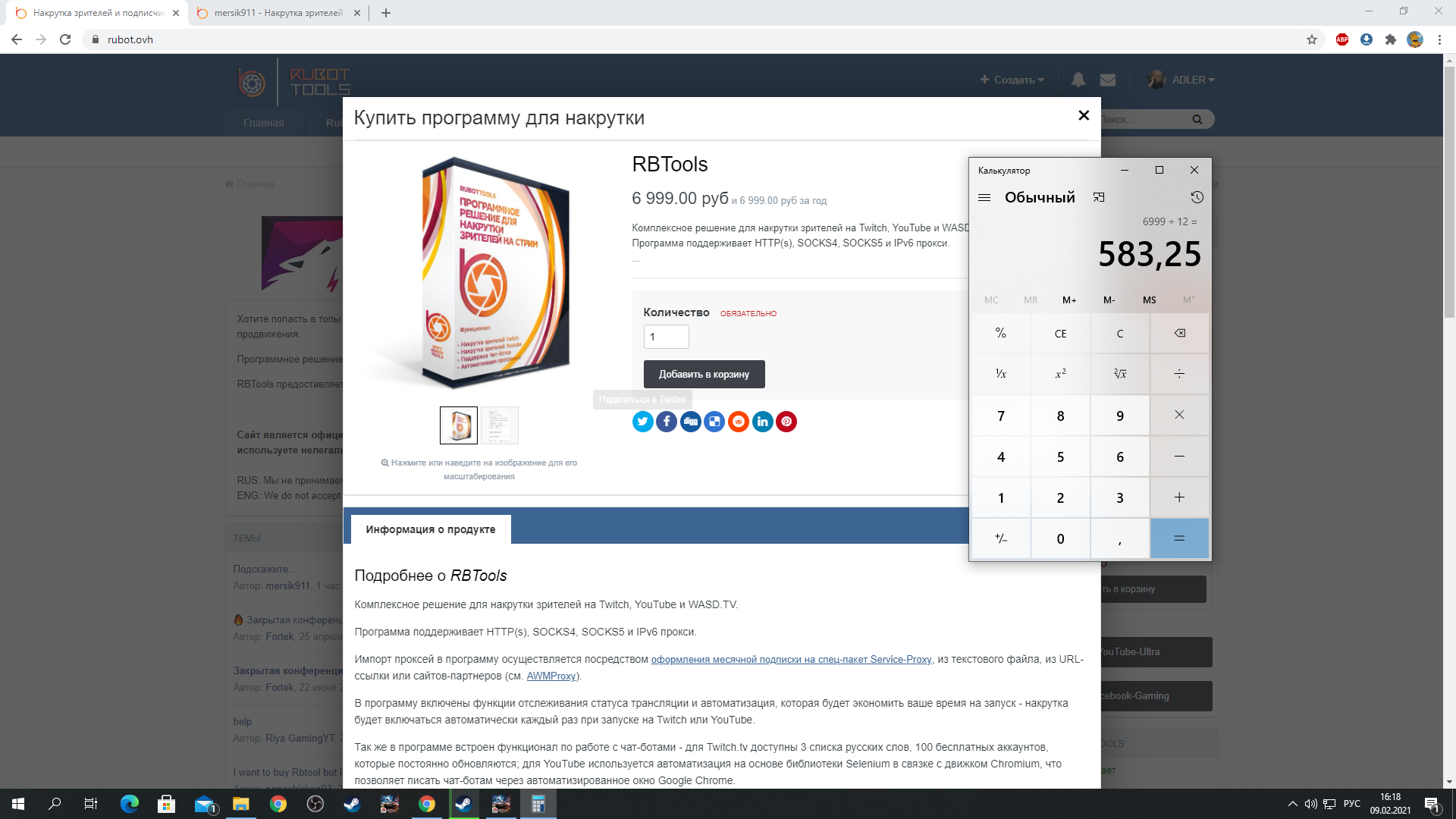Click the notifications bell icon
1456x819 pixels.
click(1078, 80)
